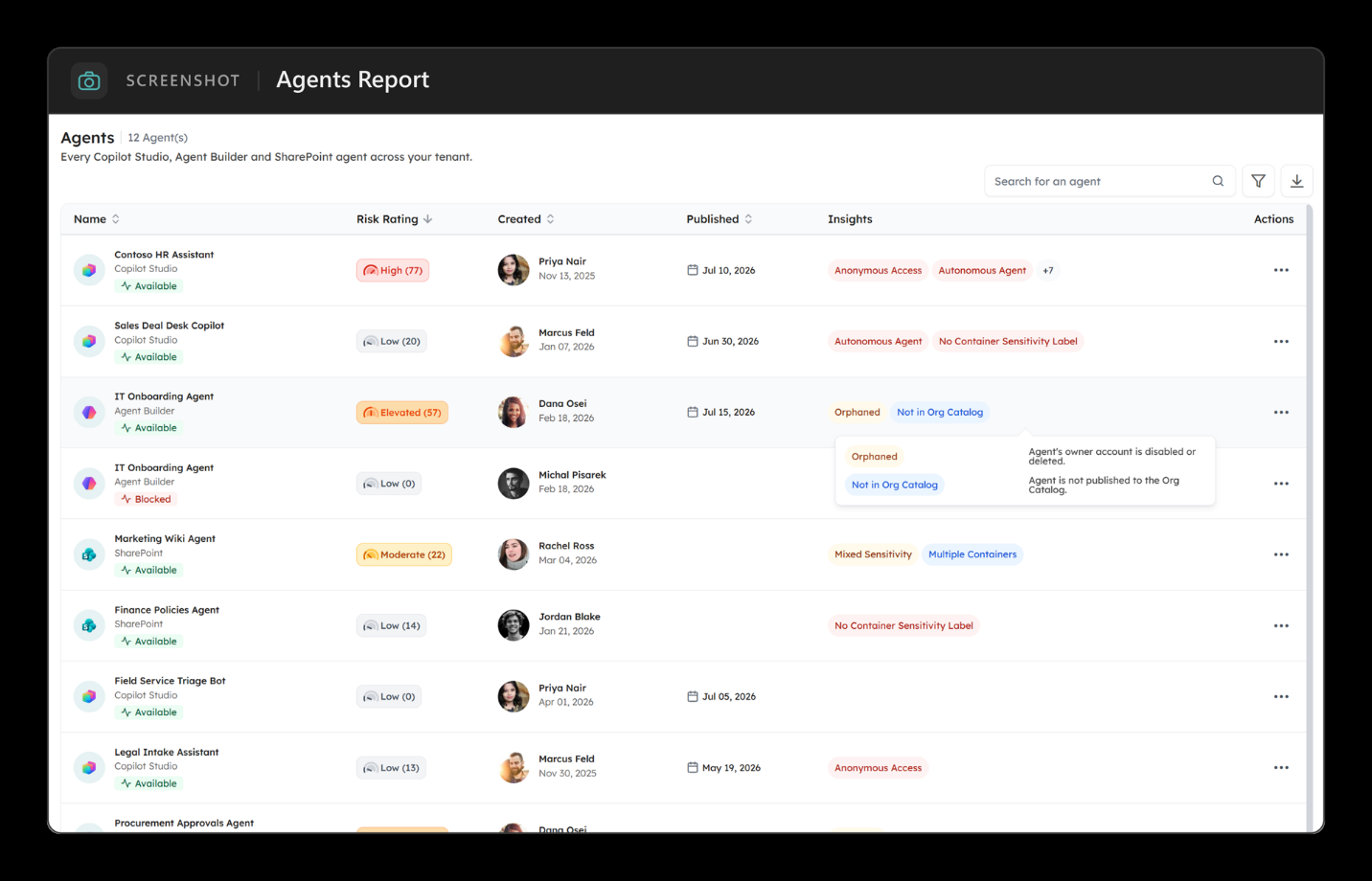This screenshot has height=881, width=1372.
Task: Click the camera screenshot icon in header
Action: click(x=89, y=81)
